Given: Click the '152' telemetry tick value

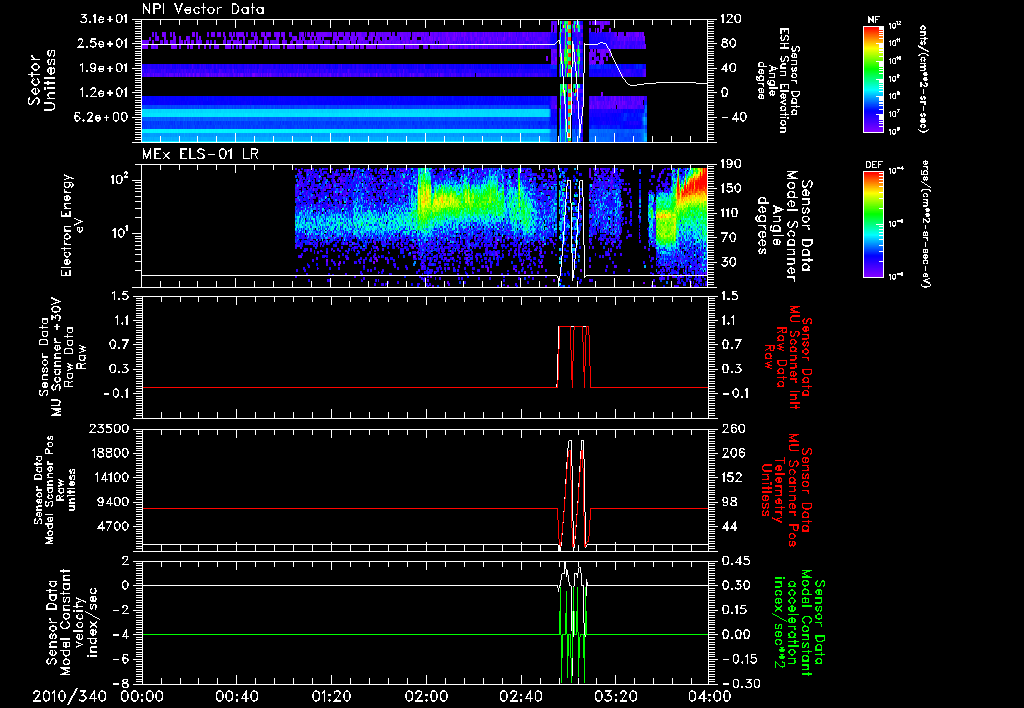Looking at the screenshot, I should click(x=731, y=477).
